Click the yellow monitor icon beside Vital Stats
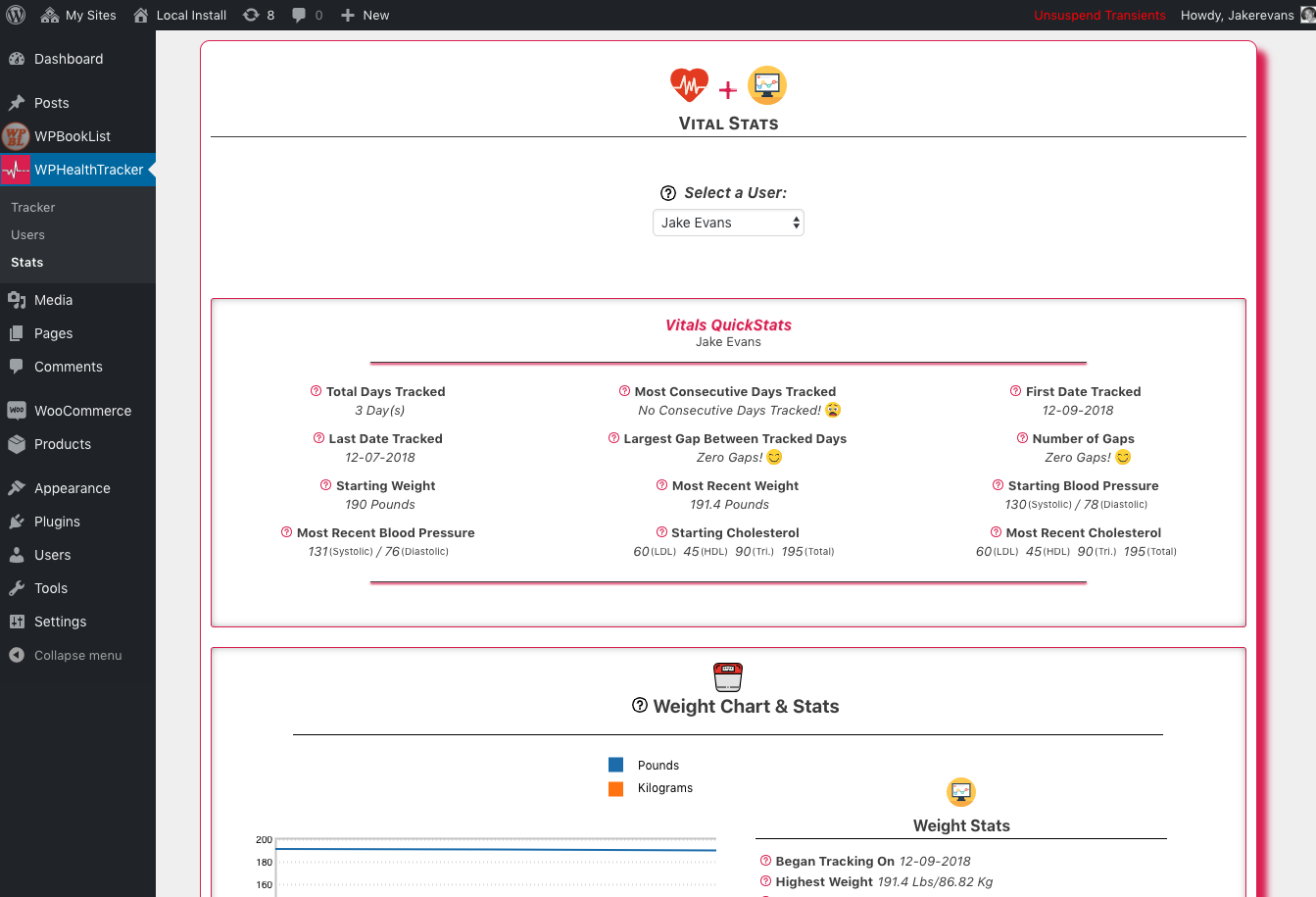Viewport: 1316px width, 897px height. (x=767, y=85)
